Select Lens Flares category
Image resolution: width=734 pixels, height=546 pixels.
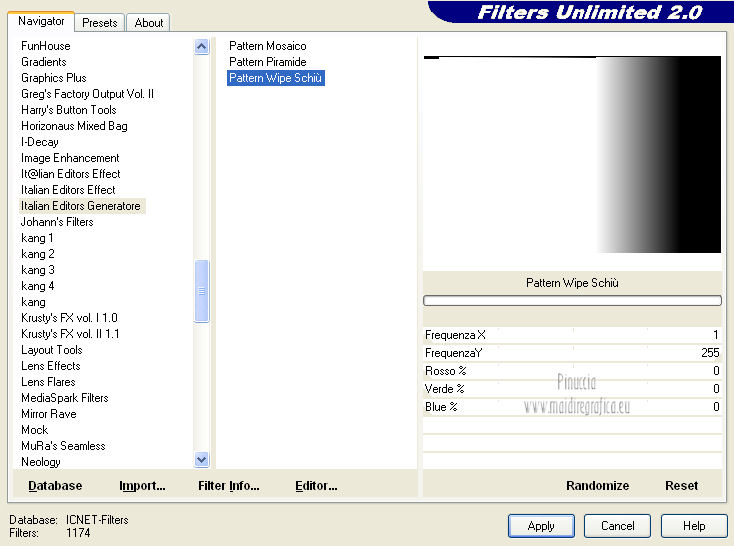(48, 382)
